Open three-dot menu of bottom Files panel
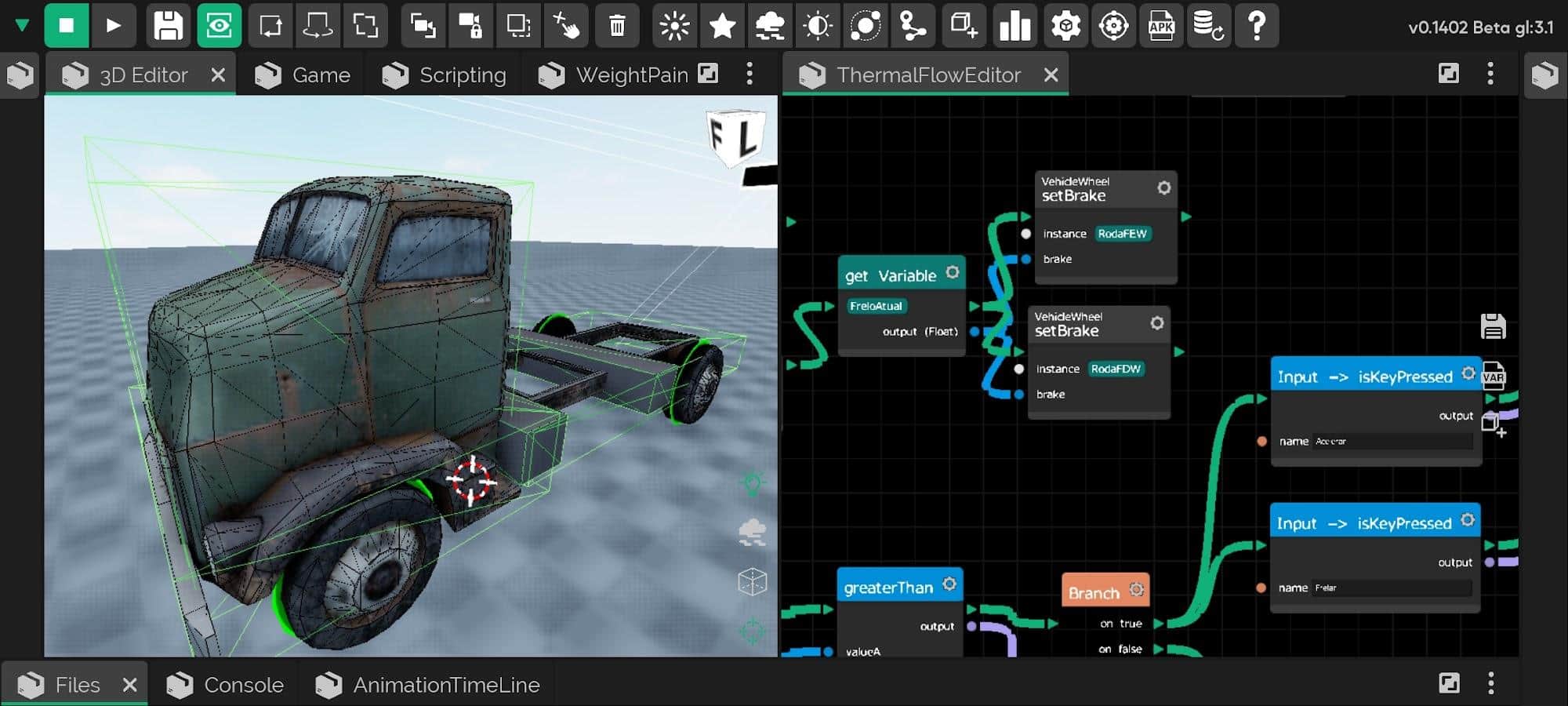This screenshot has width=1568, height=706. point(1490,683)
